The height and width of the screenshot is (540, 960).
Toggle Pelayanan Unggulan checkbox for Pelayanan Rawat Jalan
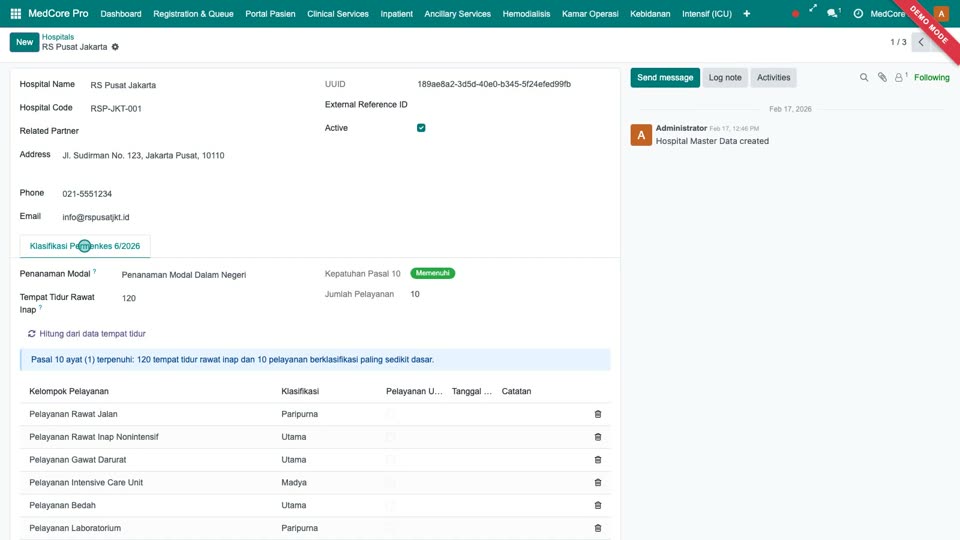391,414
